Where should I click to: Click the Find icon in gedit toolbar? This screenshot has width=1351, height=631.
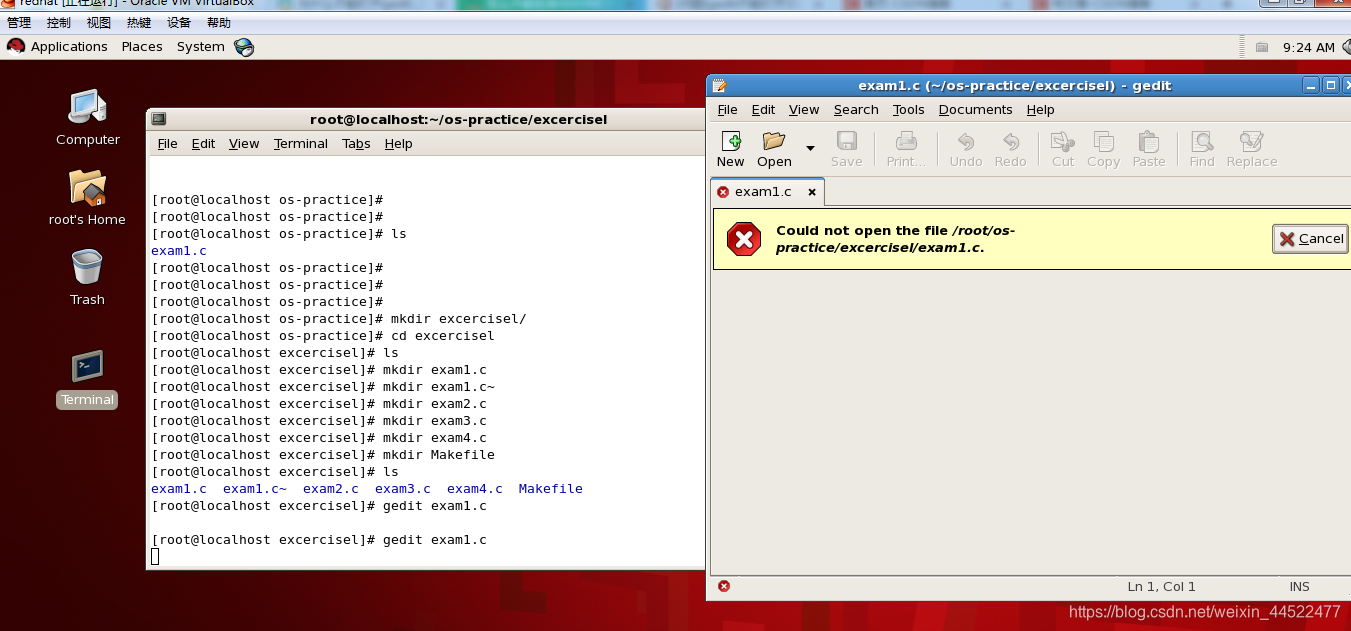pyautogui.click(x=1202, y=142)
